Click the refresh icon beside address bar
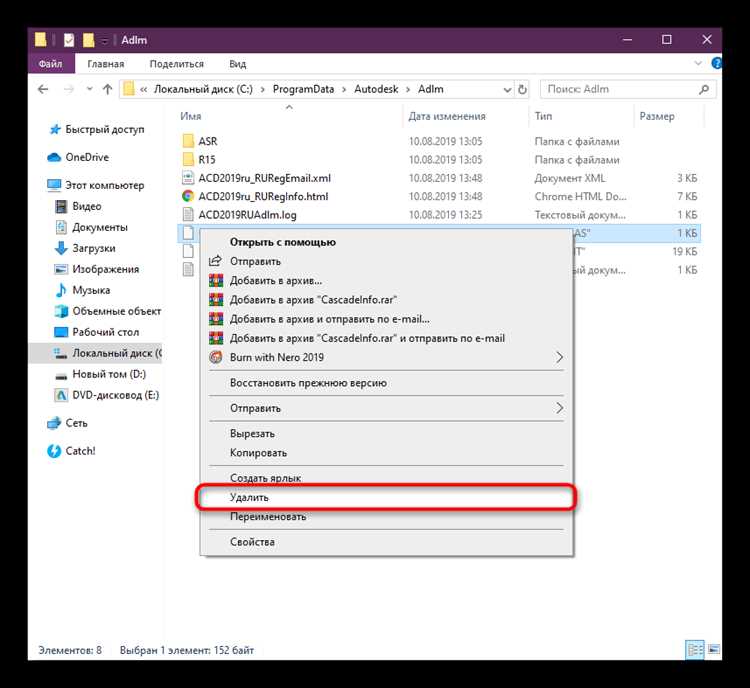The width and height of the screenshot is (750, 688). 522,89
